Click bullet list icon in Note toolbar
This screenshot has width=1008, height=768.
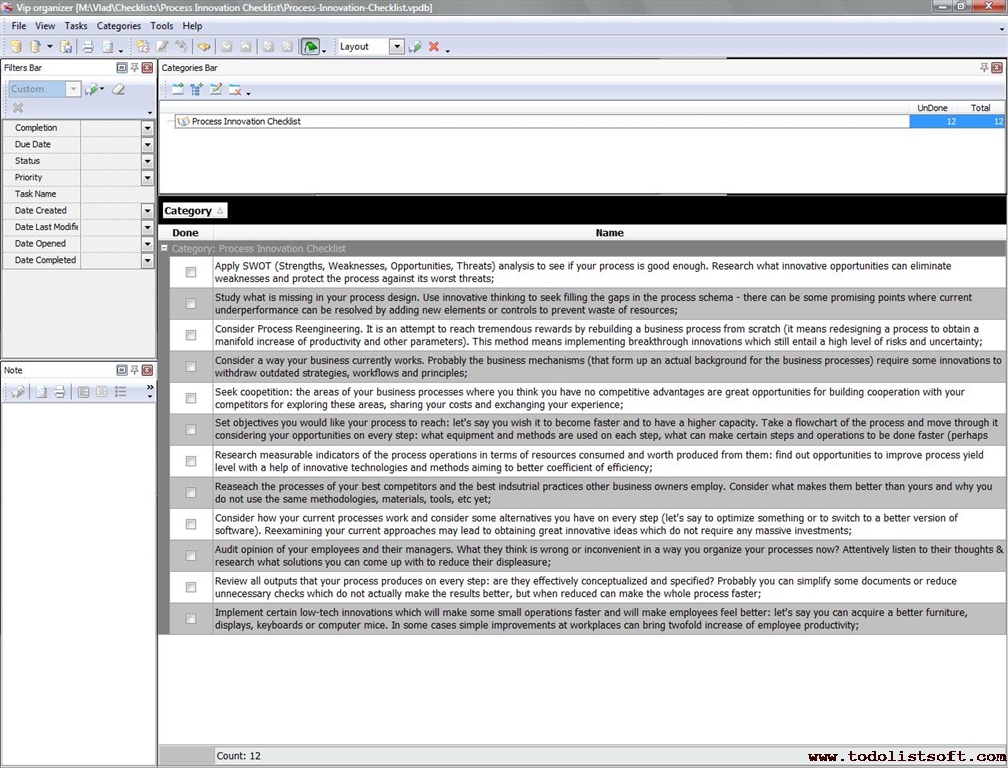(x=120, y=392)
